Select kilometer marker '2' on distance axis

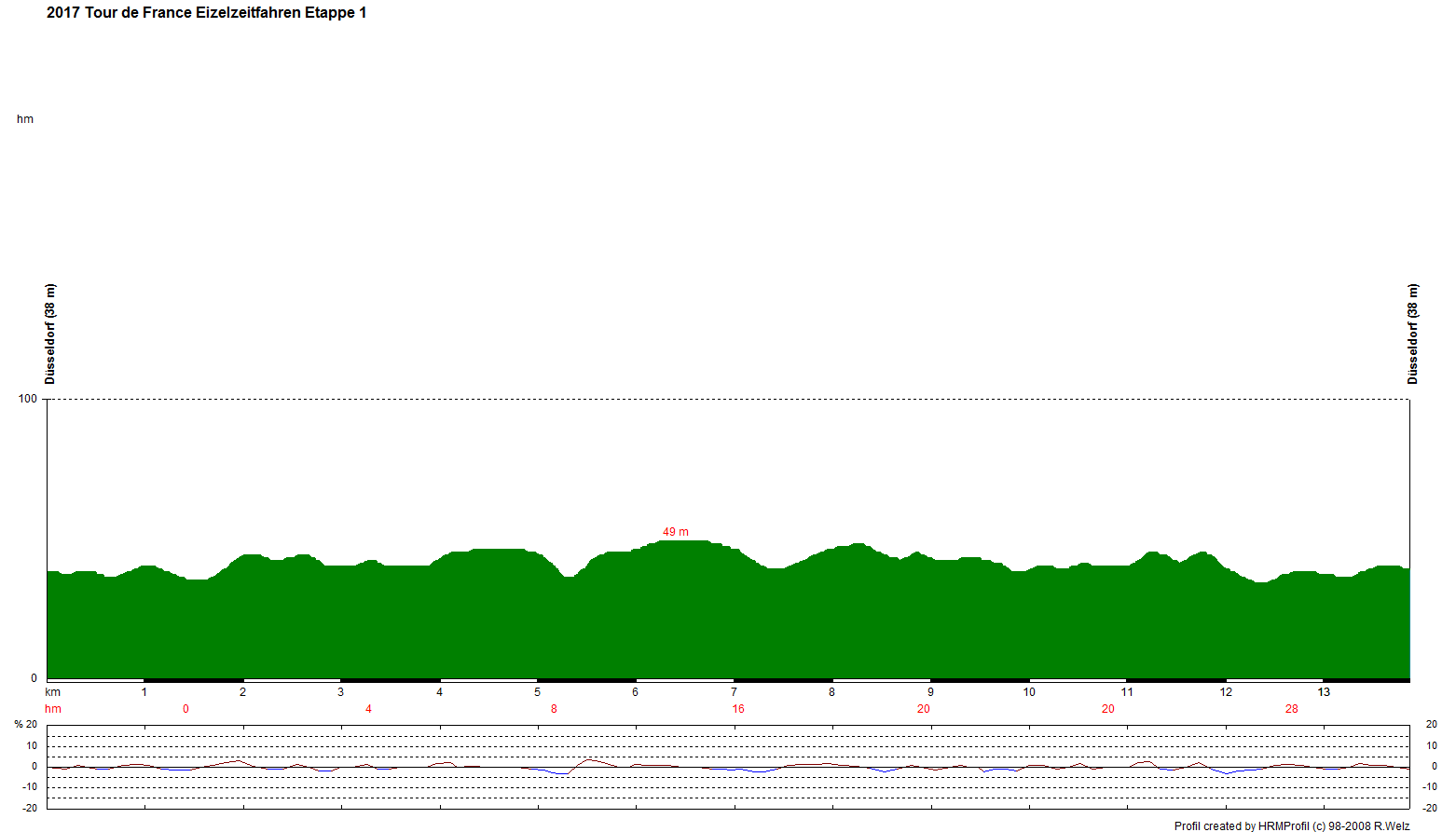click(242, 692)
